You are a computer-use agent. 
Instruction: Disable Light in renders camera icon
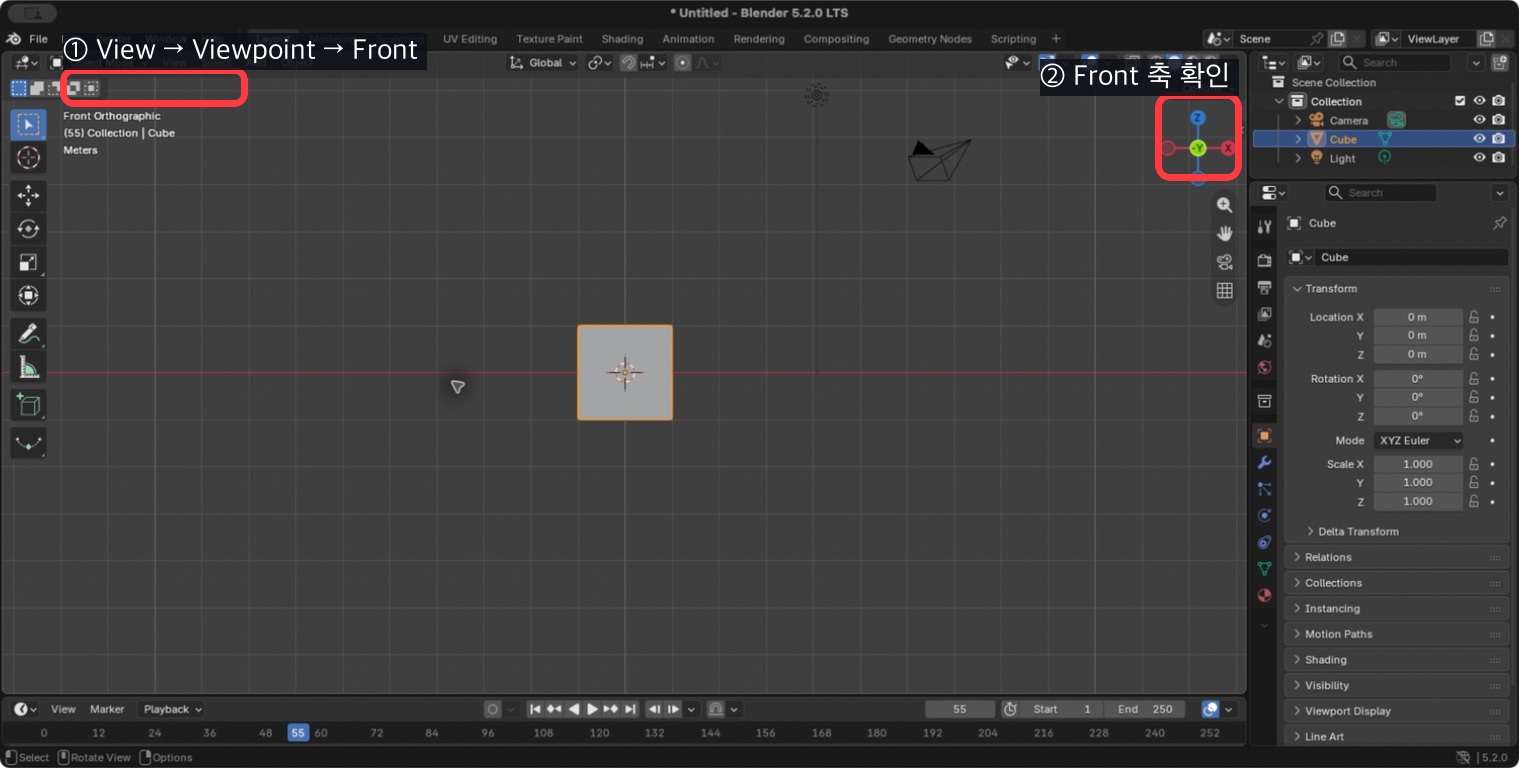click(x=1498, y=158)
